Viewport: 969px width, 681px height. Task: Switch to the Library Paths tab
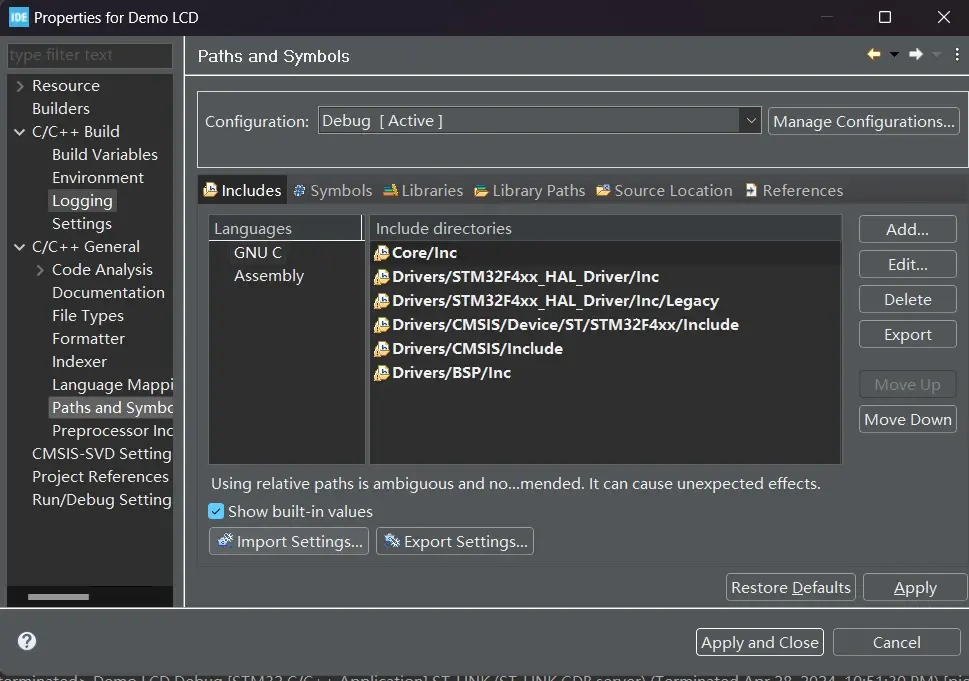pos(529,190)
